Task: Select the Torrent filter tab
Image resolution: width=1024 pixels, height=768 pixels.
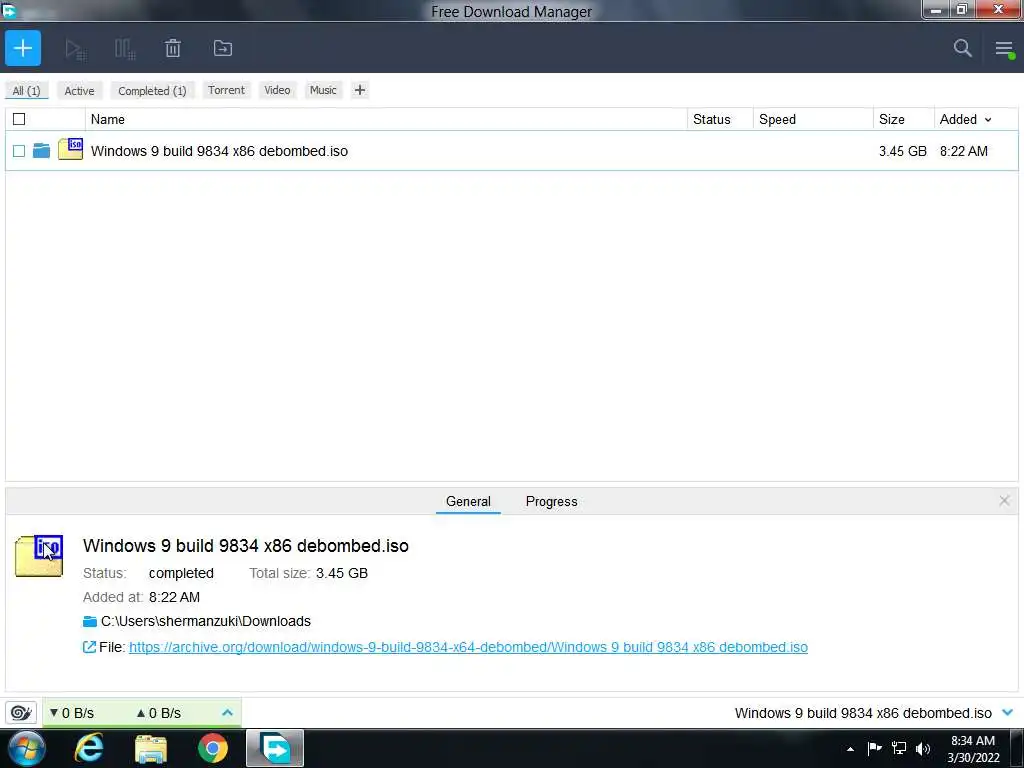Action: (x=226, y=90)
